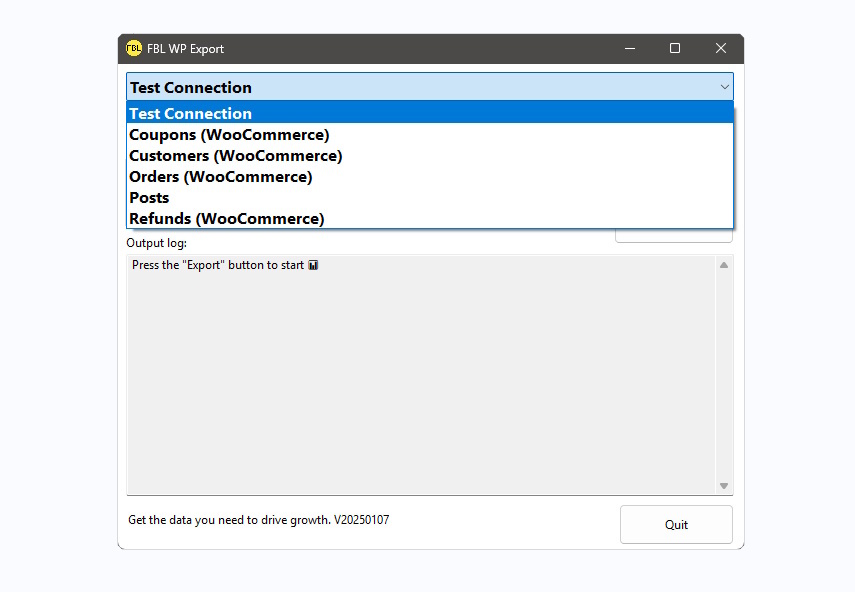This screenshot has width=855, height=592.
Task: Close the FBL WP Export window
Action: [720, 48]
